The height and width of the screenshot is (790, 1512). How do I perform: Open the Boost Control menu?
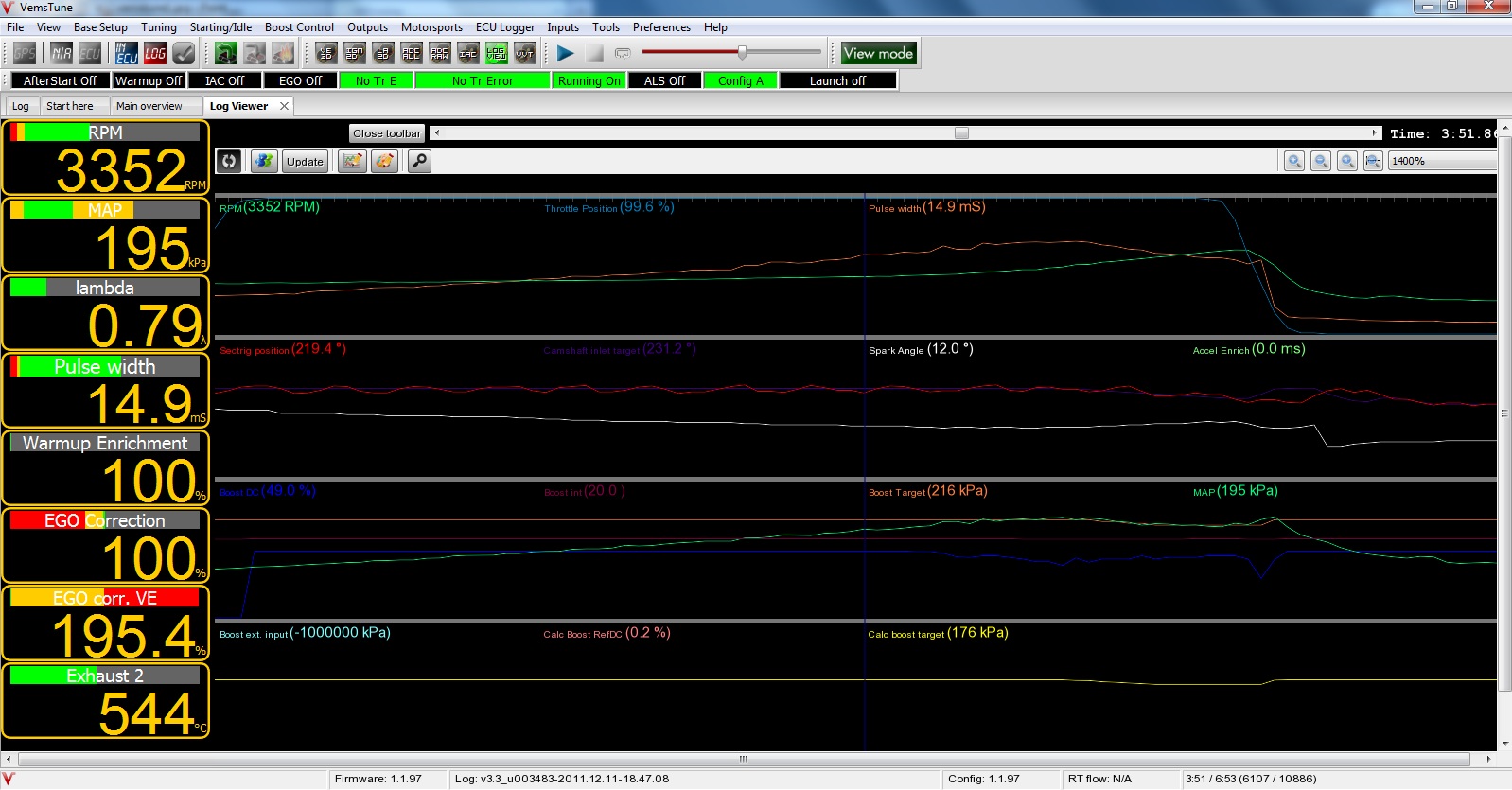(x=299, y=27)
